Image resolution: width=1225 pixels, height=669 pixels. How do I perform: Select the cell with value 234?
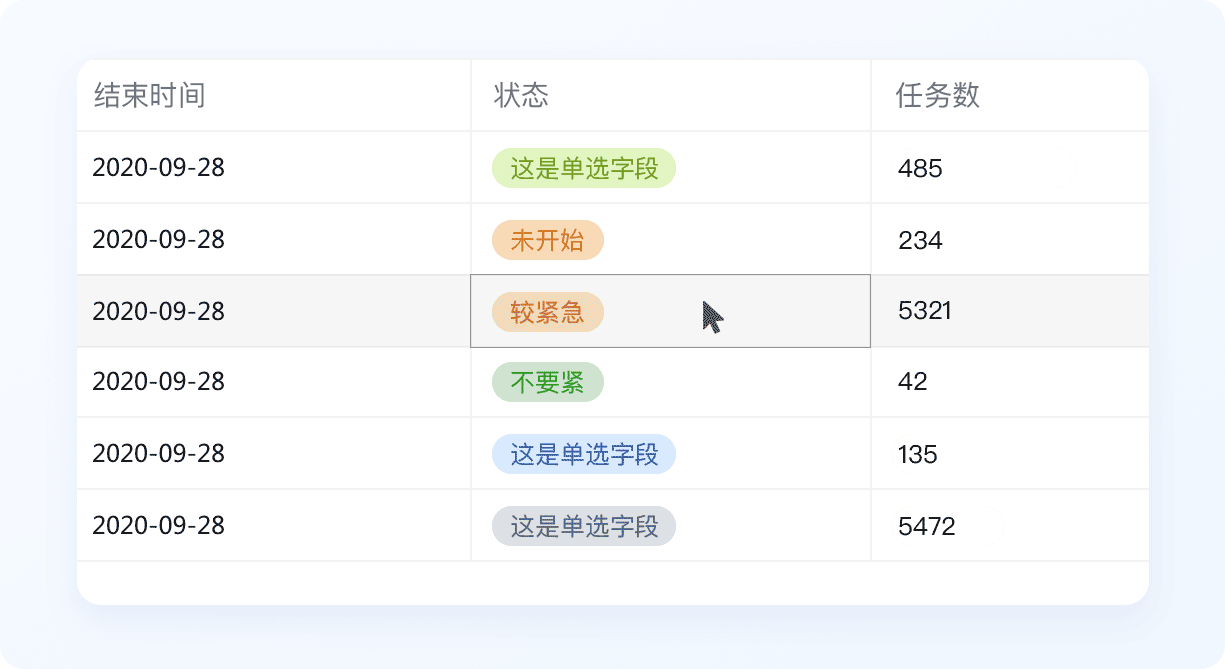920,240
